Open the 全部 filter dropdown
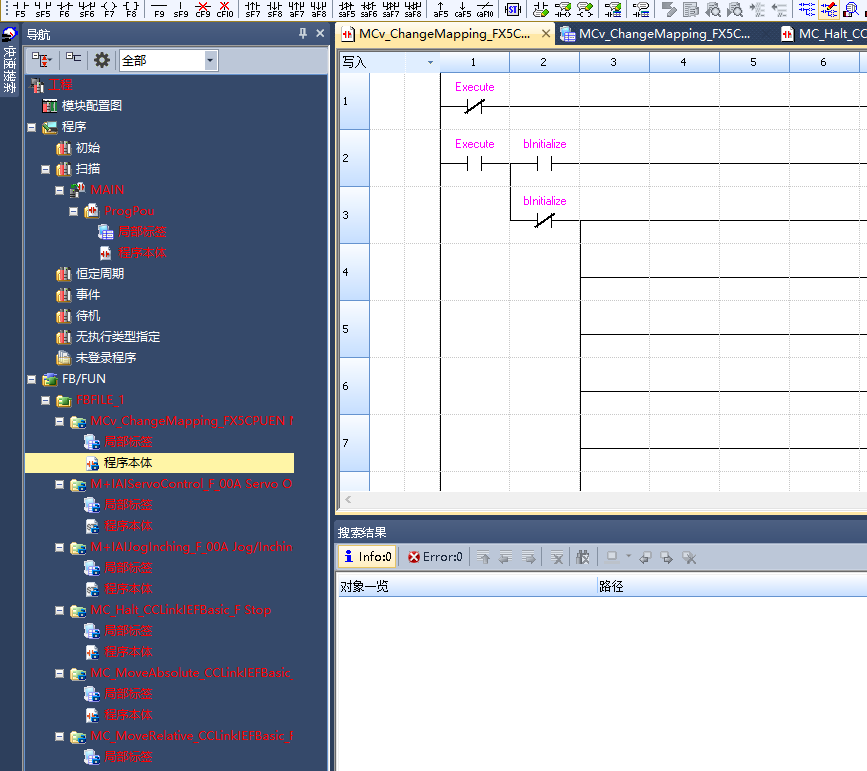This screenshot has height=771, width=867. (210, 61)
